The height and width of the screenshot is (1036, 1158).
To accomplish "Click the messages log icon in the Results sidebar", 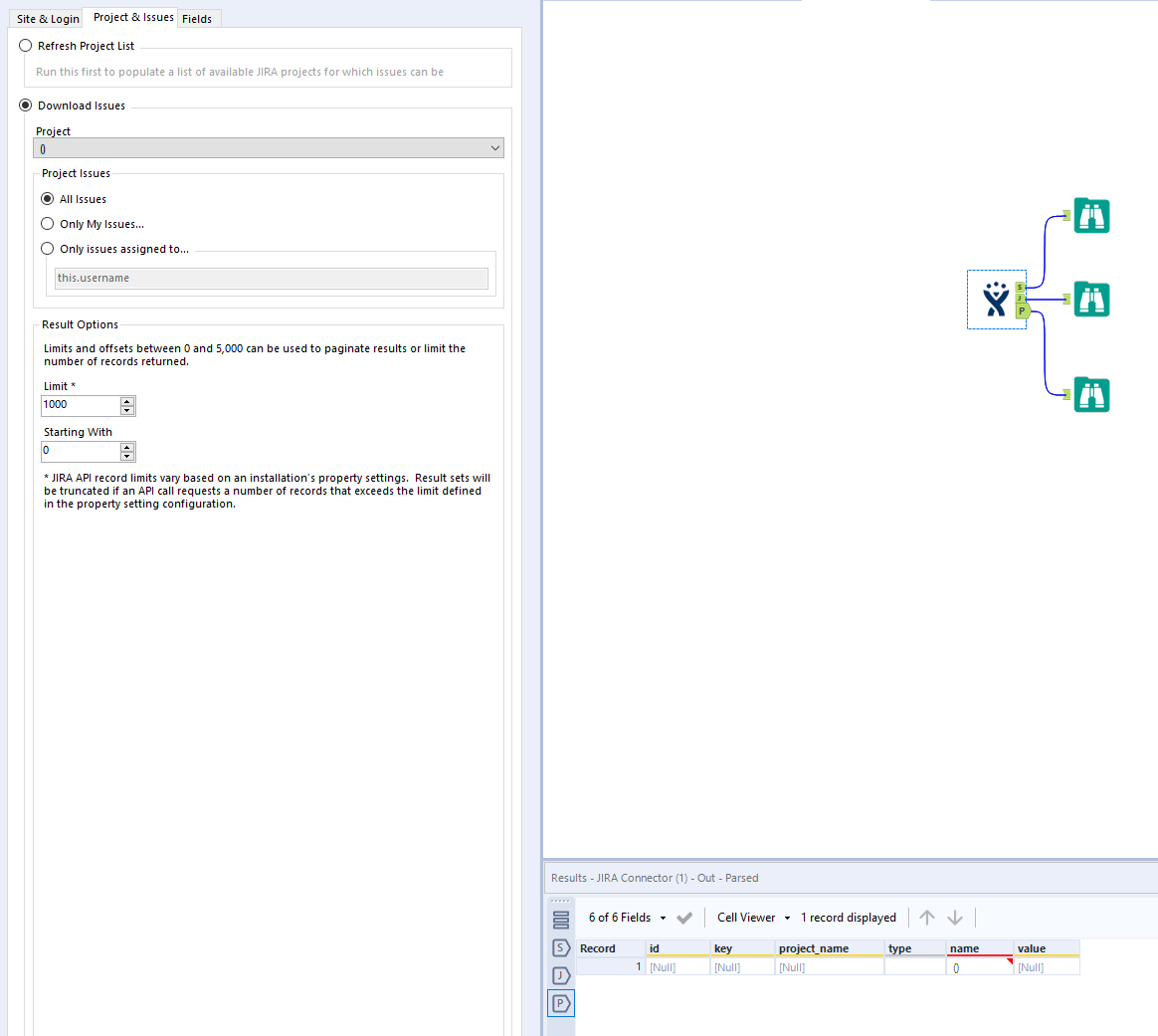I will coord(560,921).
